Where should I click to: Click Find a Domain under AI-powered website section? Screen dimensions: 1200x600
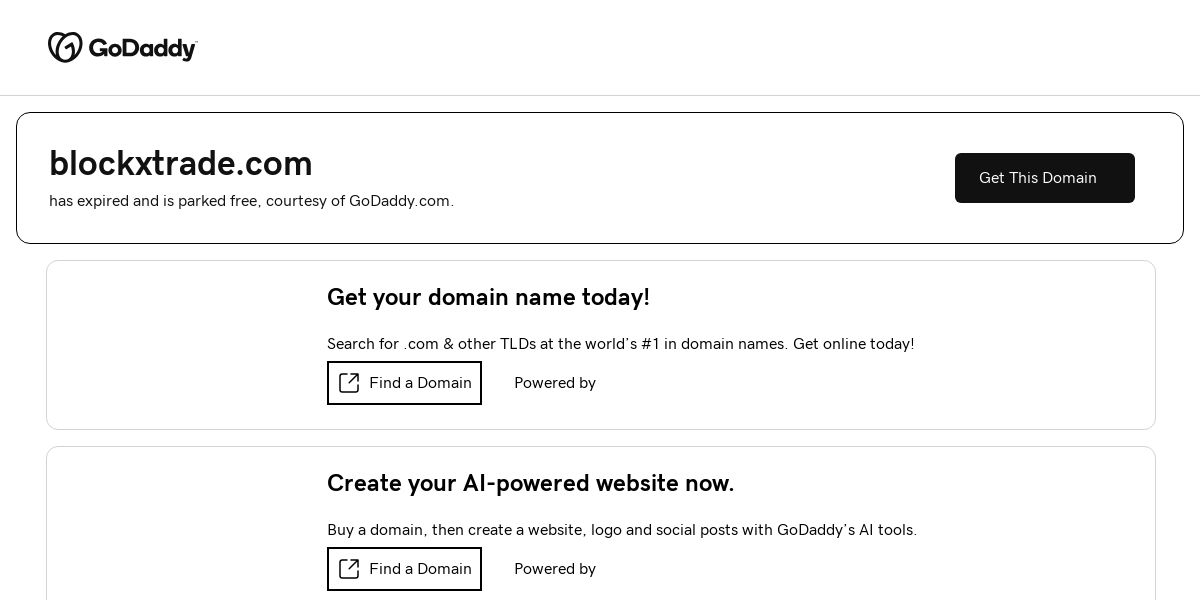[404, 569]
